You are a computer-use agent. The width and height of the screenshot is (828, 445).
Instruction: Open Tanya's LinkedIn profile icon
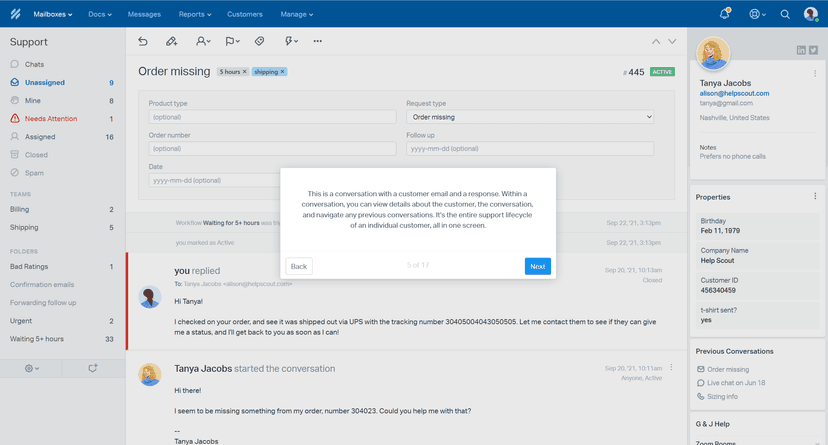(801, 50)
